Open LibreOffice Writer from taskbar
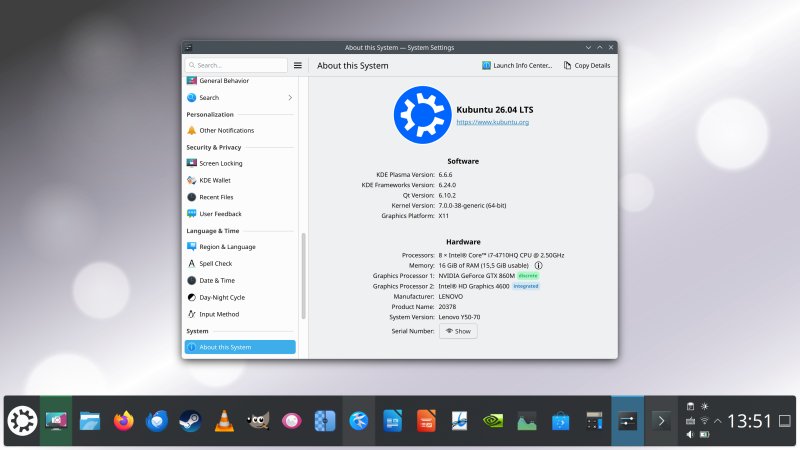Viewport: 800px width, 450px height. pos(392,421)
